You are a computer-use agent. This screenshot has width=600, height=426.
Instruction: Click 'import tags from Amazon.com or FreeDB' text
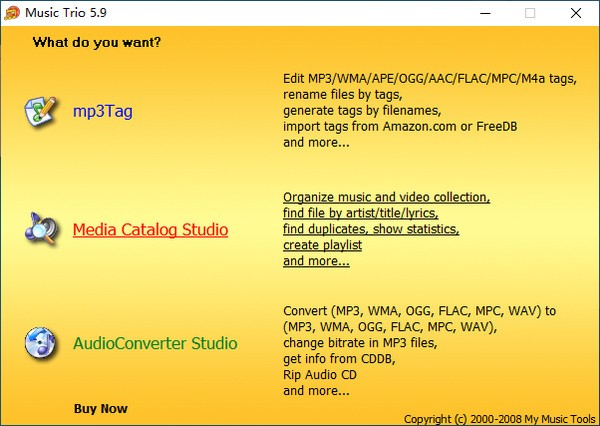(x=400, y=126)
